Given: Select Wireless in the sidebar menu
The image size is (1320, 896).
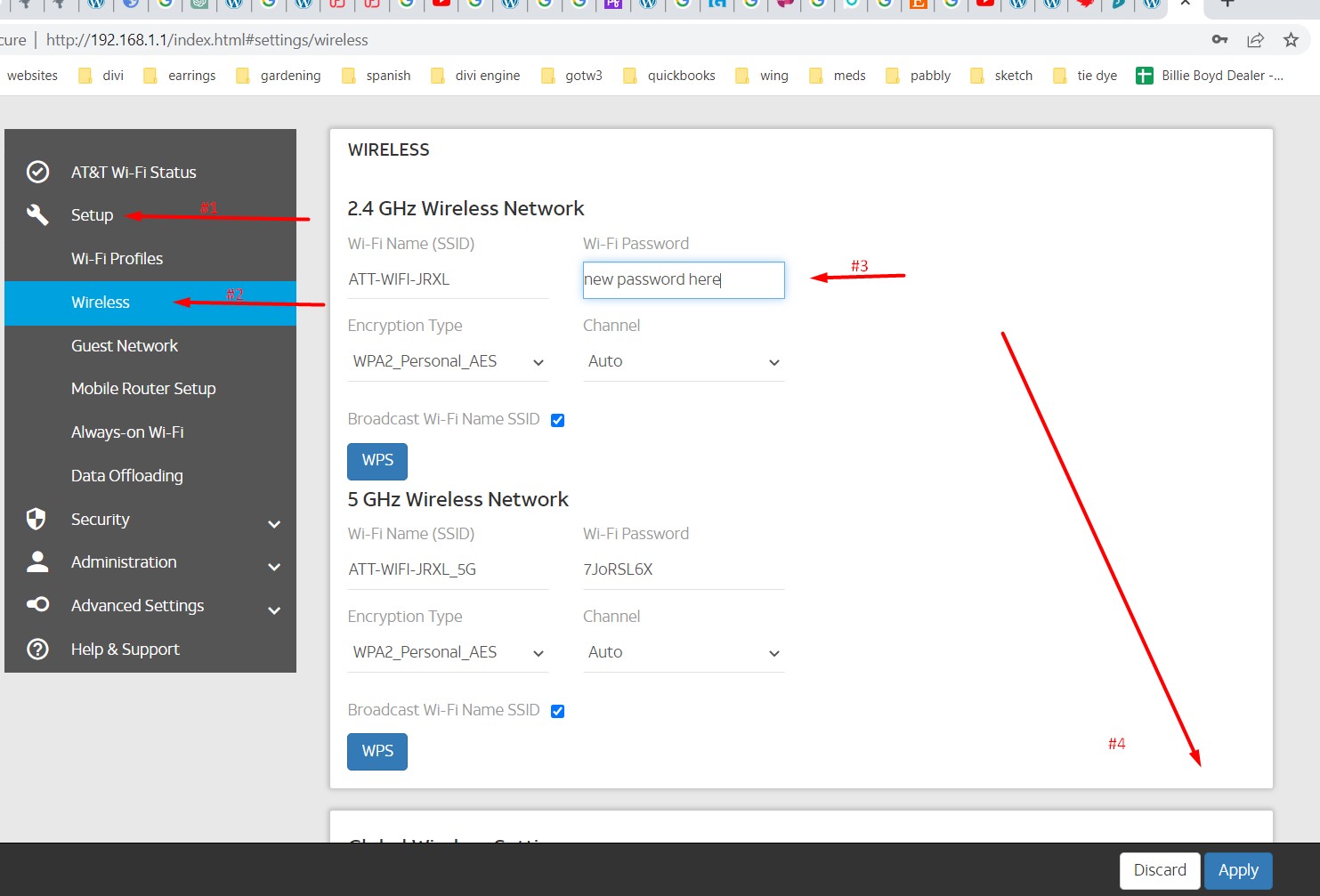Looking at the screenshot, I should click(x=150, y=303).
